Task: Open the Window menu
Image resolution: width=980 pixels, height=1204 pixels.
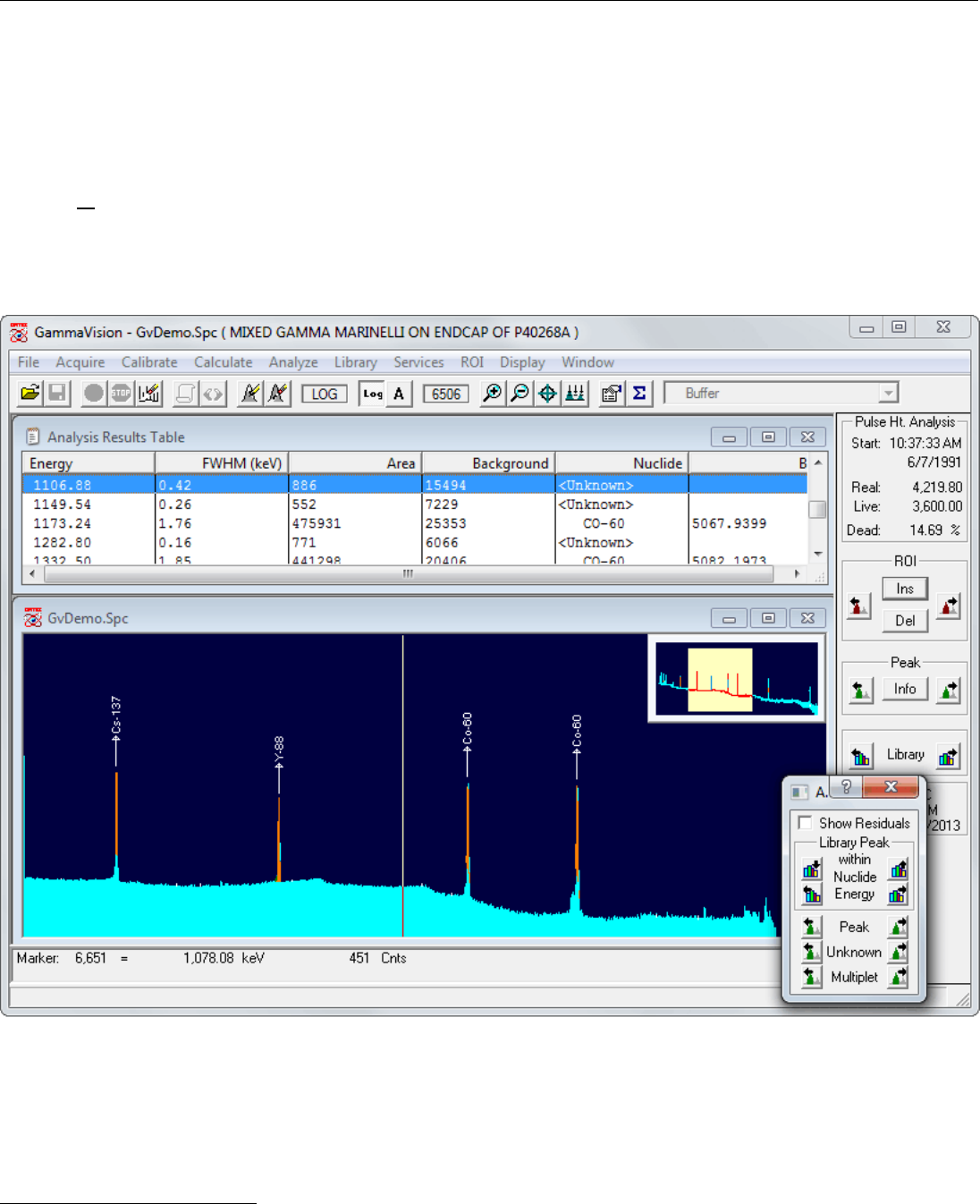Action: 588,362
